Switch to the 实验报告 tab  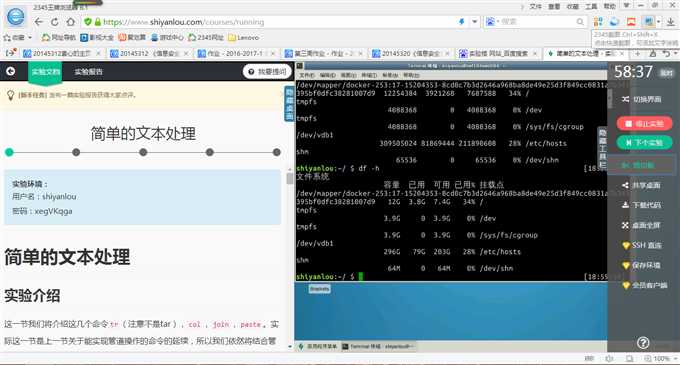(88, 72)
